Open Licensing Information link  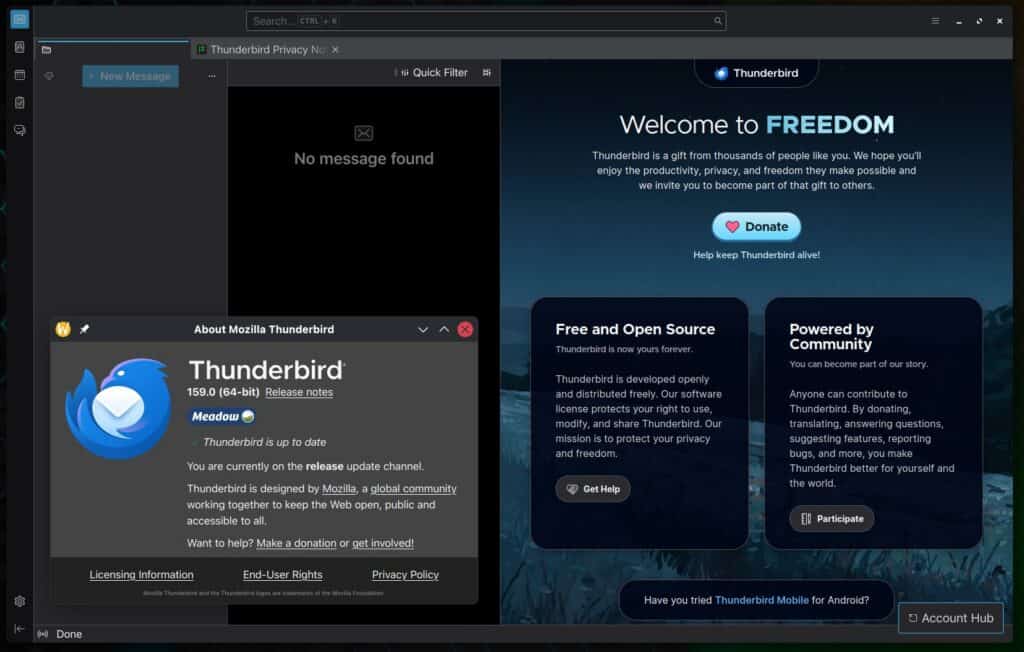click(142, 575)
